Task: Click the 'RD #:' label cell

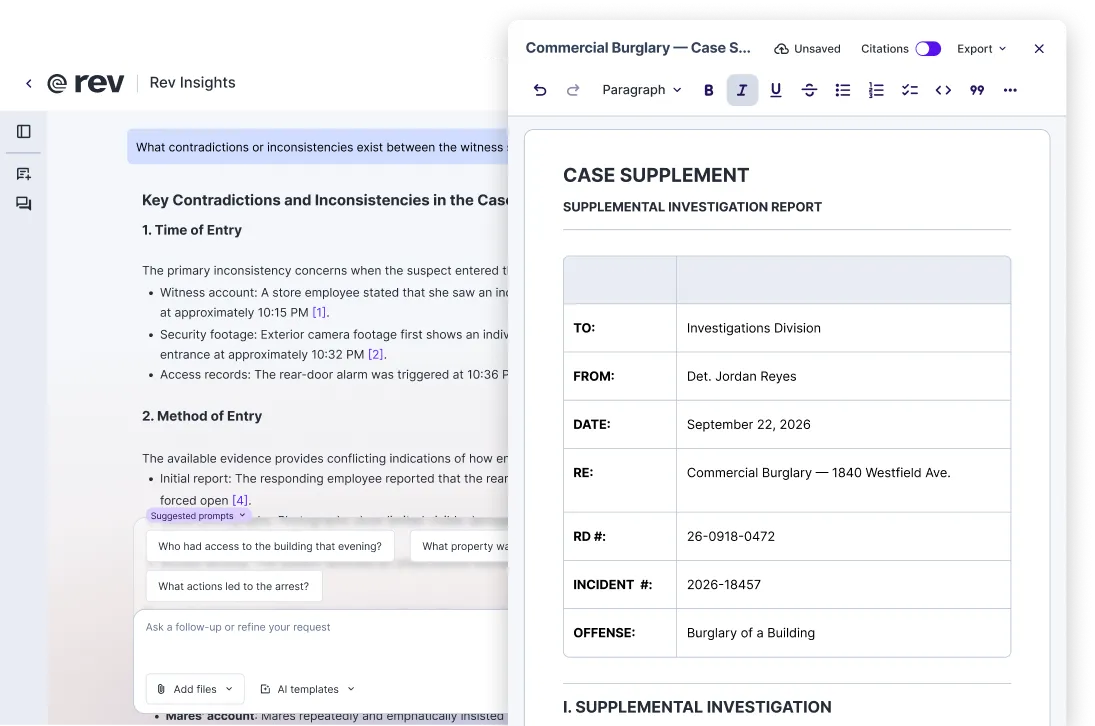Action: (619, 537)
